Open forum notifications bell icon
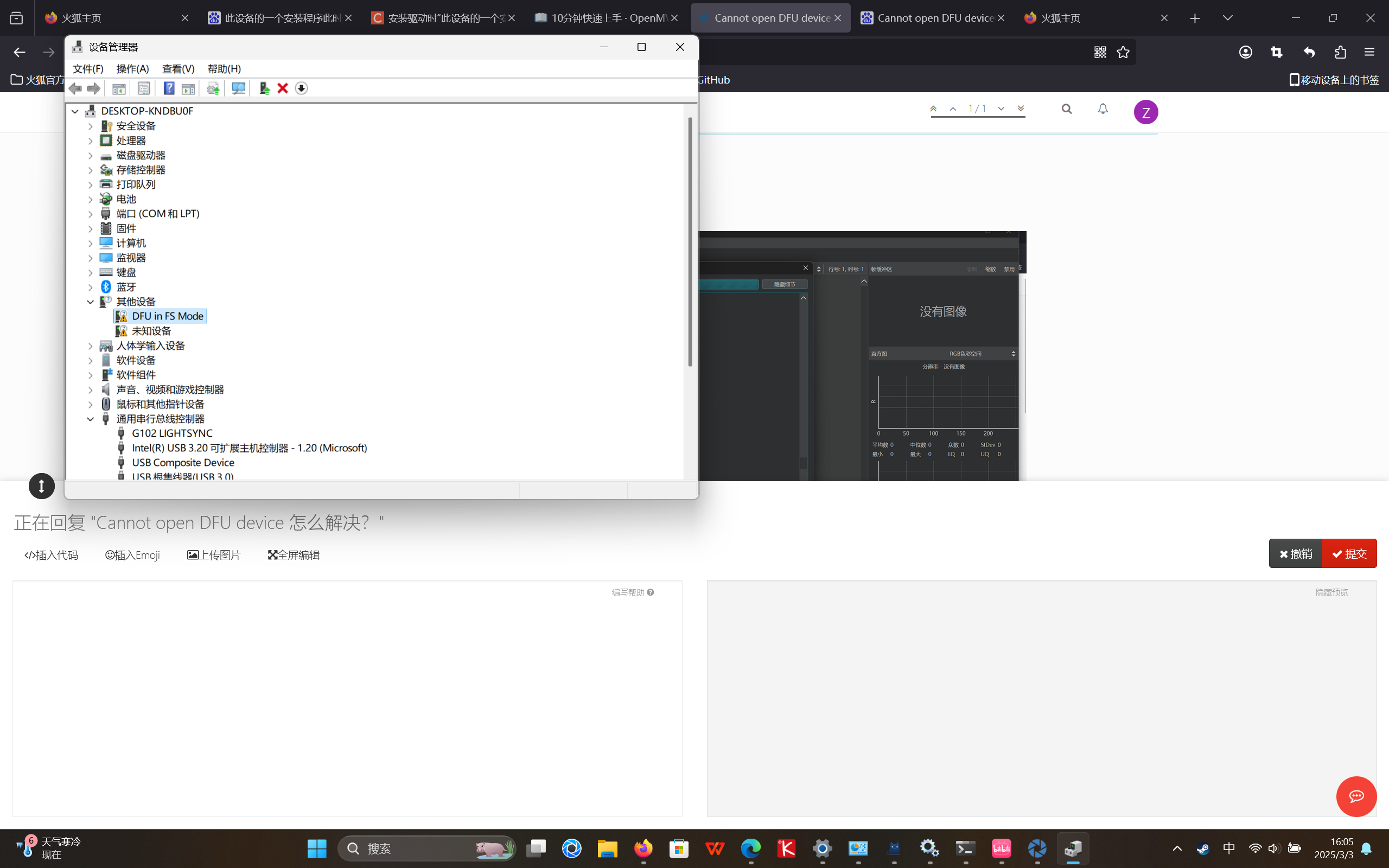 tap(1103, 109)
